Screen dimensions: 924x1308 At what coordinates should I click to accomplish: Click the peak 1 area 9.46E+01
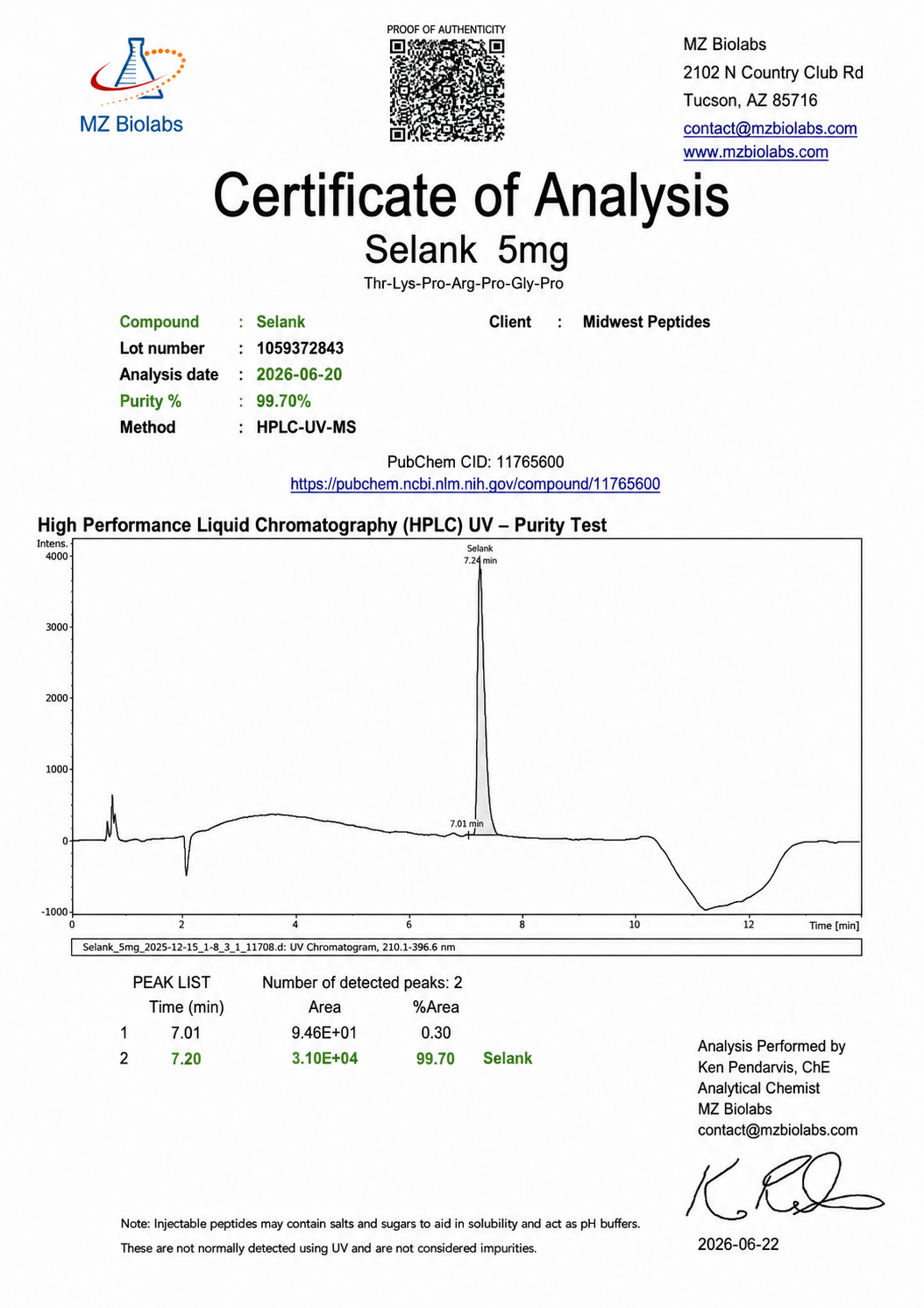[324, 1033]
